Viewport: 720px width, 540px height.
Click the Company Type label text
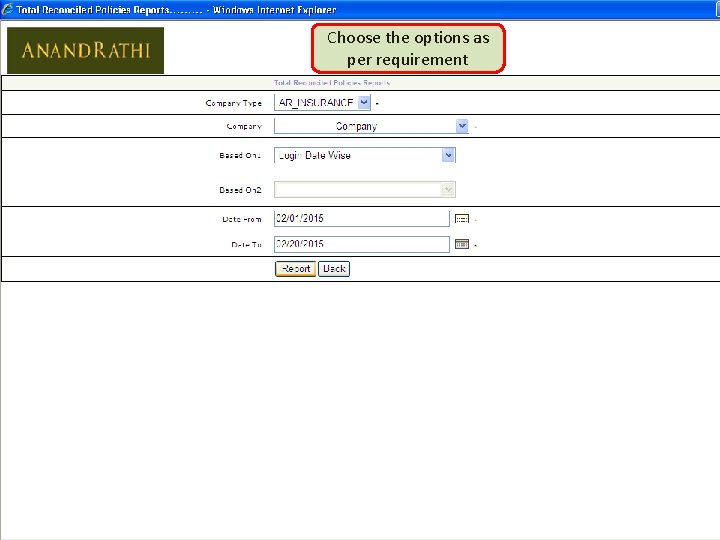[x=234, y=103]
